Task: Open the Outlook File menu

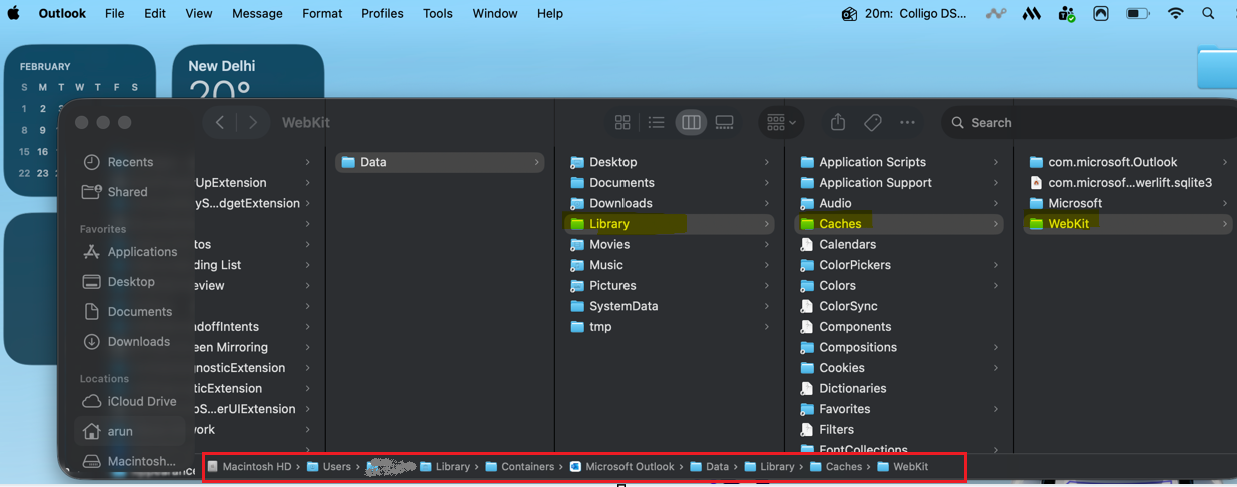Action: pyautogui.click(x=115, y=13)
